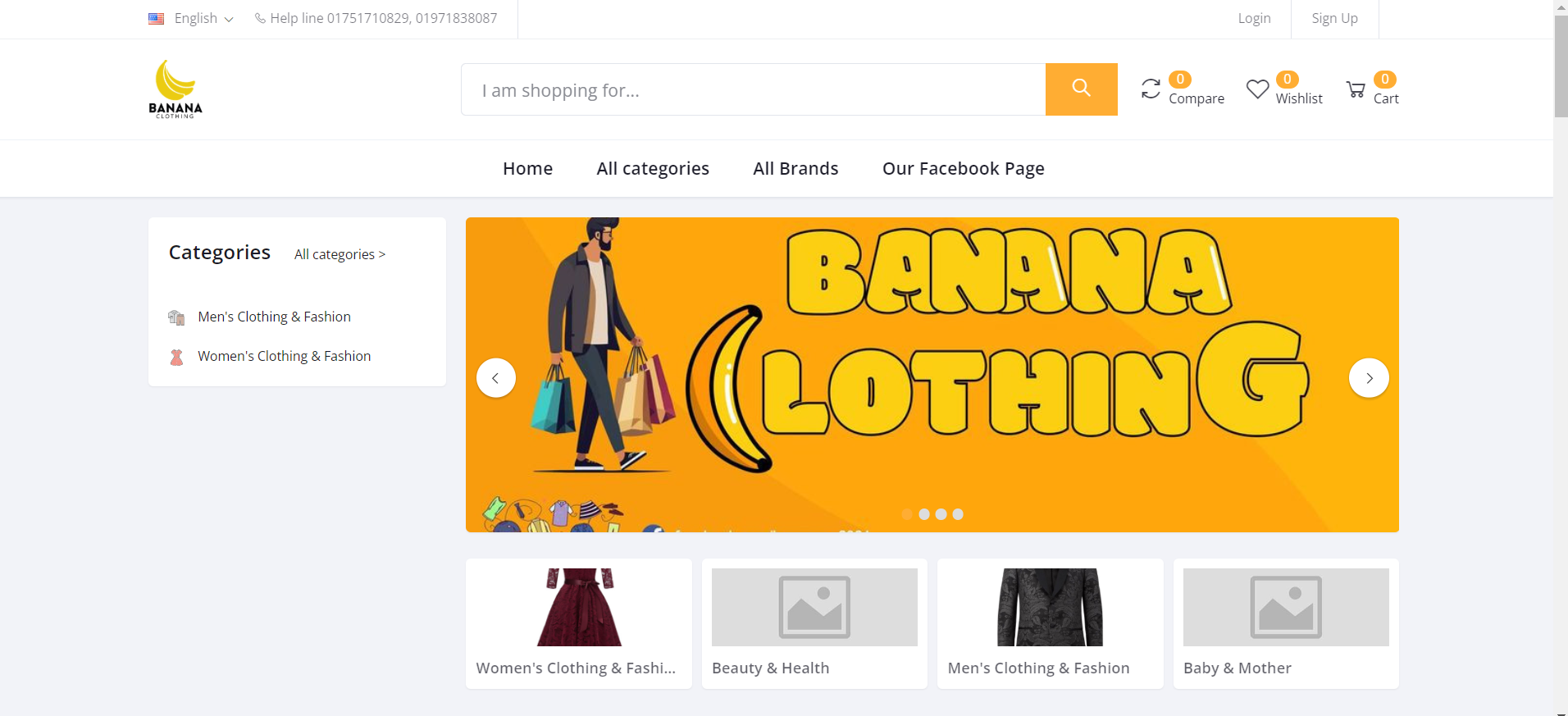The width and height of the screenshot is (1568, 716).
Task: Click the Banana Clothing logo
Action: pos(175,89)
